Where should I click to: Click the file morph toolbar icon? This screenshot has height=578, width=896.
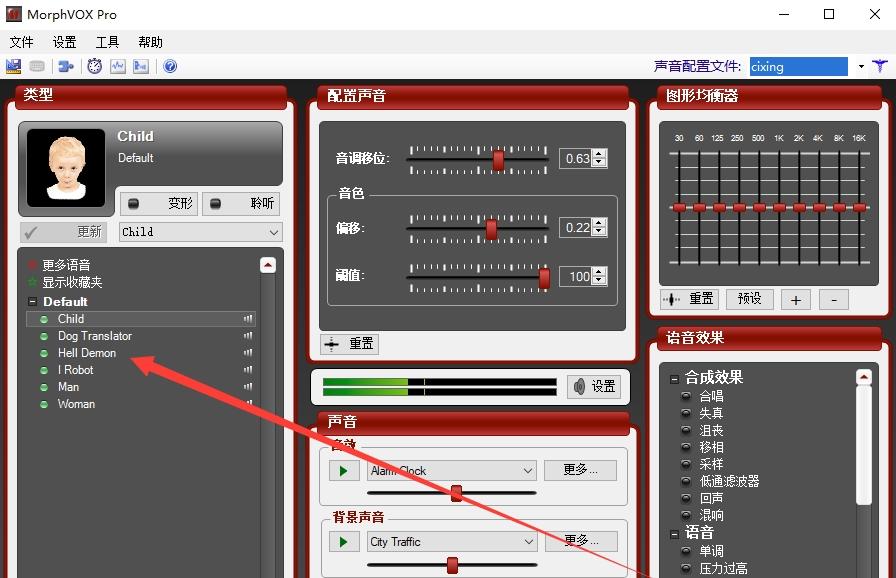pyautogui.click(x=141, y=66)
